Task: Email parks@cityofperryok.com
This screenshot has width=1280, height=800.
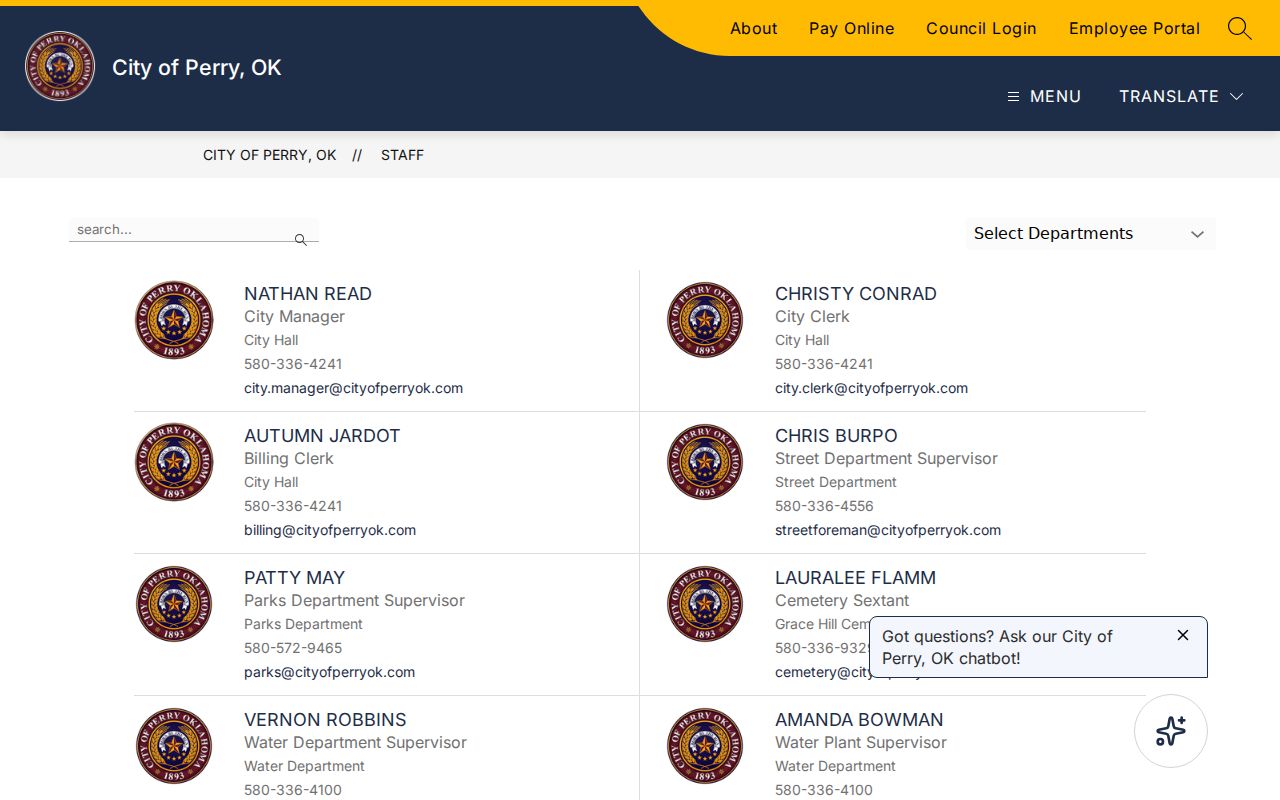Action: (329, 672)
